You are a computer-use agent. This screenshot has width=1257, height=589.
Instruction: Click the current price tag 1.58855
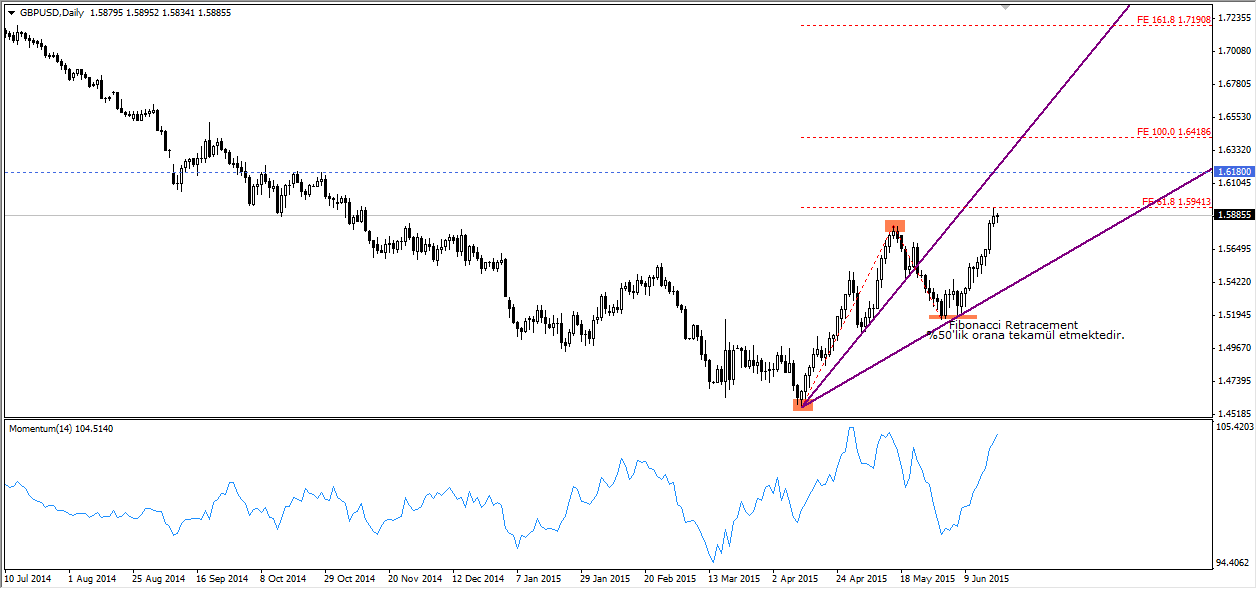pyautogui.click(x=1233, y=215)
